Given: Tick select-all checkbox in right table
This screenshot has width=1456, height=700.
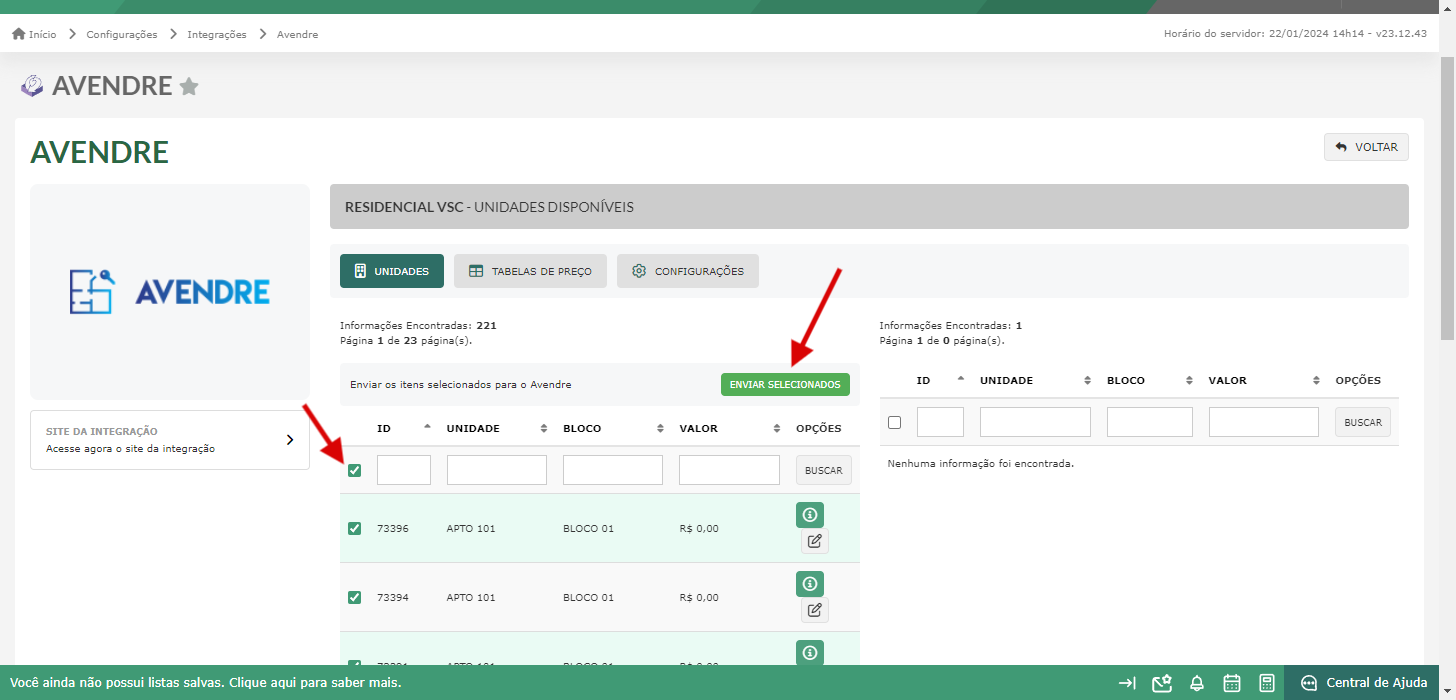Looking at the screenshot, I should pyautogui.click(x=894, y=422).
